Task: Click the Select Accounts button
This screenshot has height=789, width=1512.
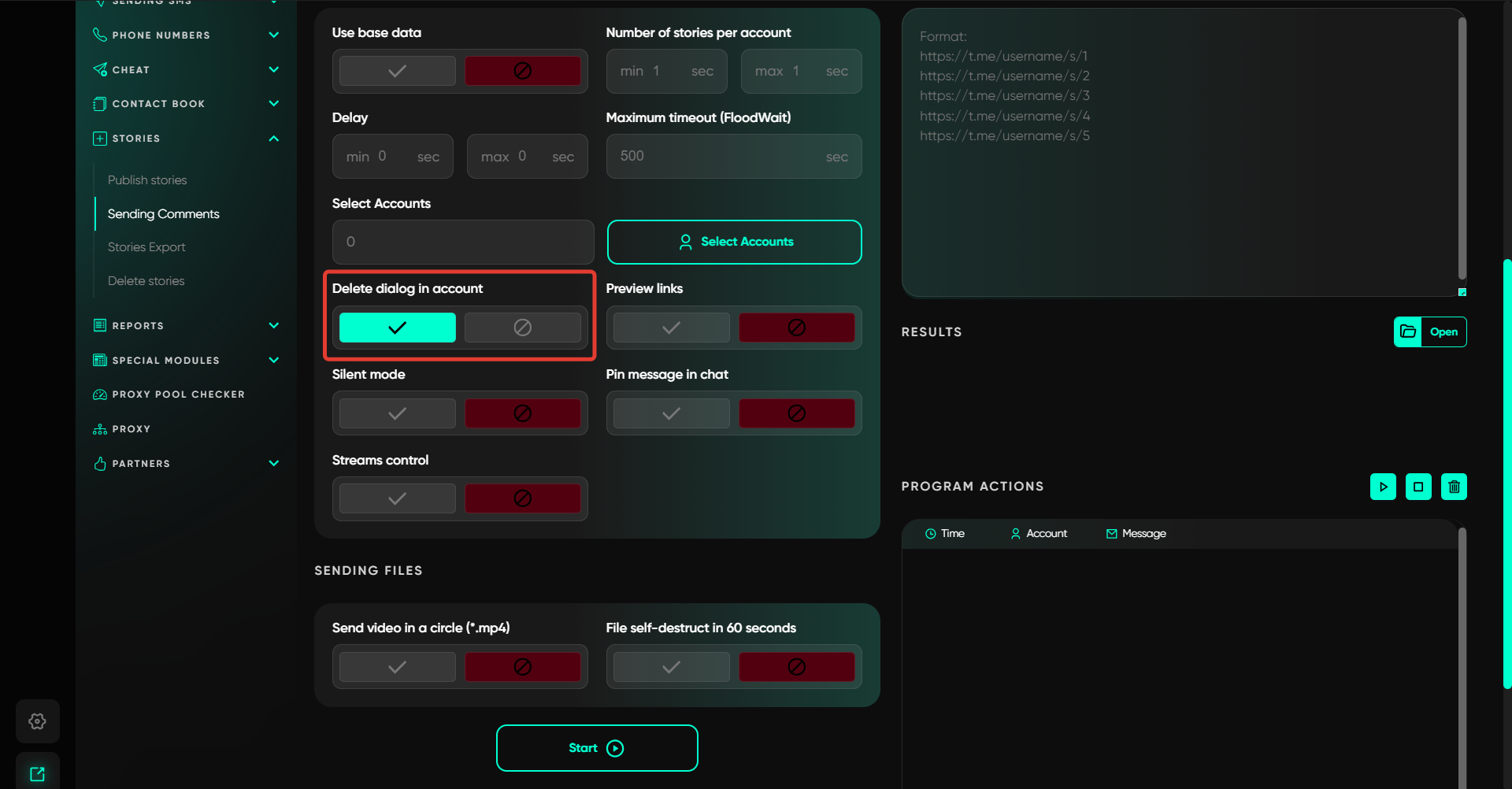Action: 734,242
